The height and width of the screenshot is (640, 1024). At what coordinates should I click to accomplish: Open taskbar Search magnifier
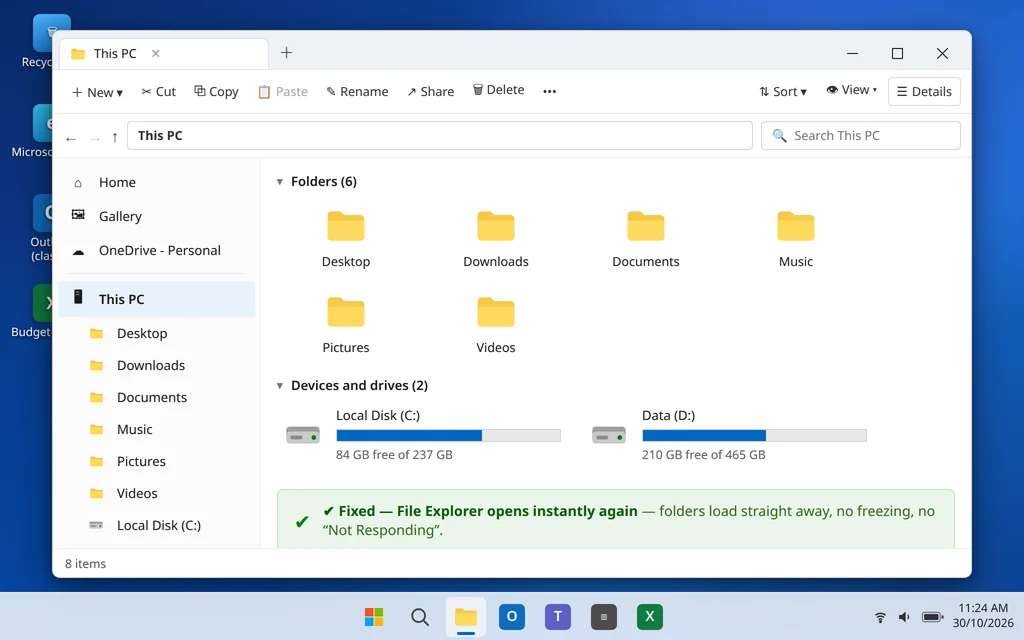pos(420,616)
